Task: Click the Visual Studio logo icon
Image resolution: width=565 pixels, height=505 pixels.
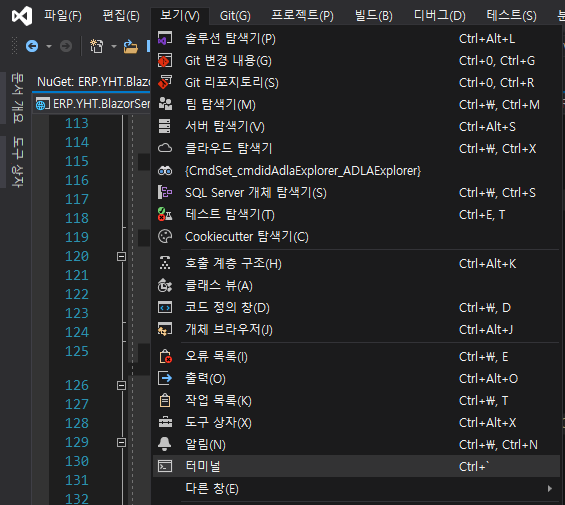Action: pyautogui.click(x=22, y=16)
